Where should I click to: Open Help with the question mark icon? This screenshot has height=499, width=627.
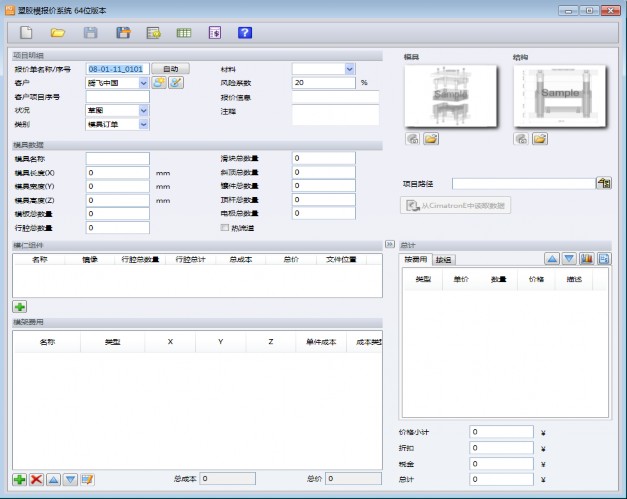tap(245, 33)
